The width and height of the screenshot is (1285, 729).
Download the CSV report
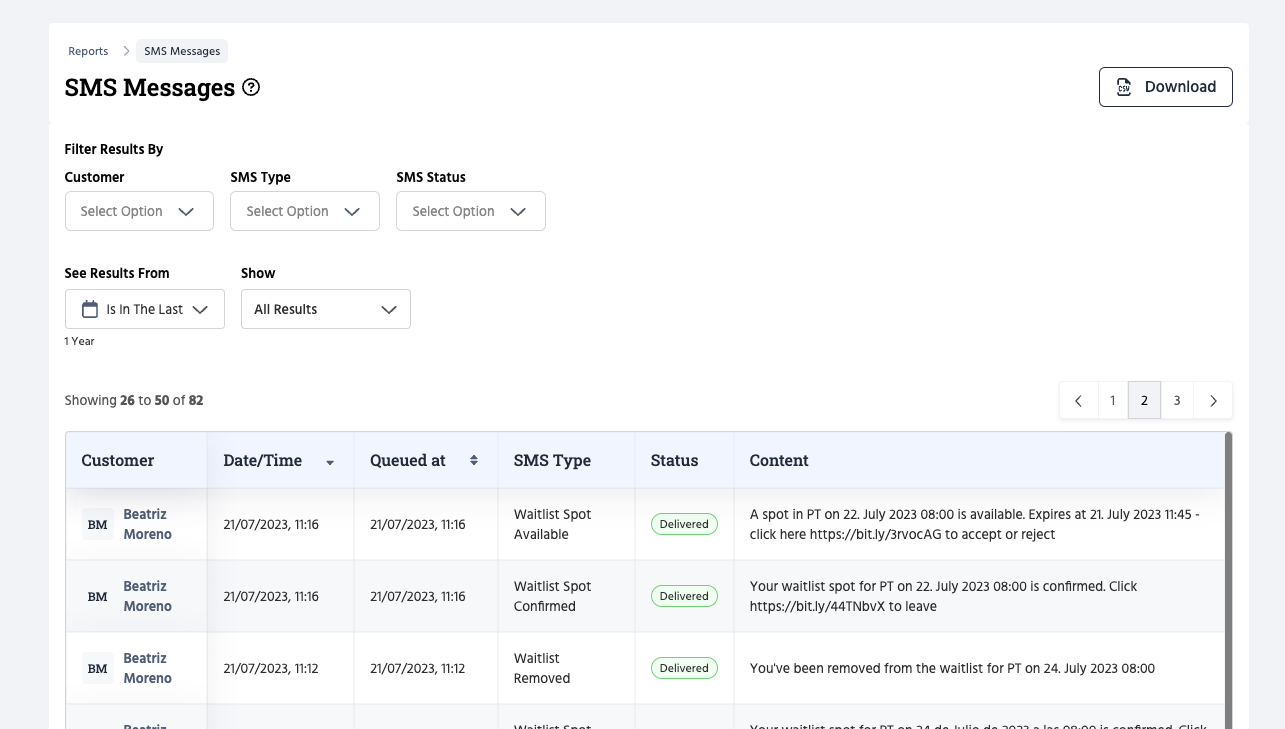(1165, 87)
